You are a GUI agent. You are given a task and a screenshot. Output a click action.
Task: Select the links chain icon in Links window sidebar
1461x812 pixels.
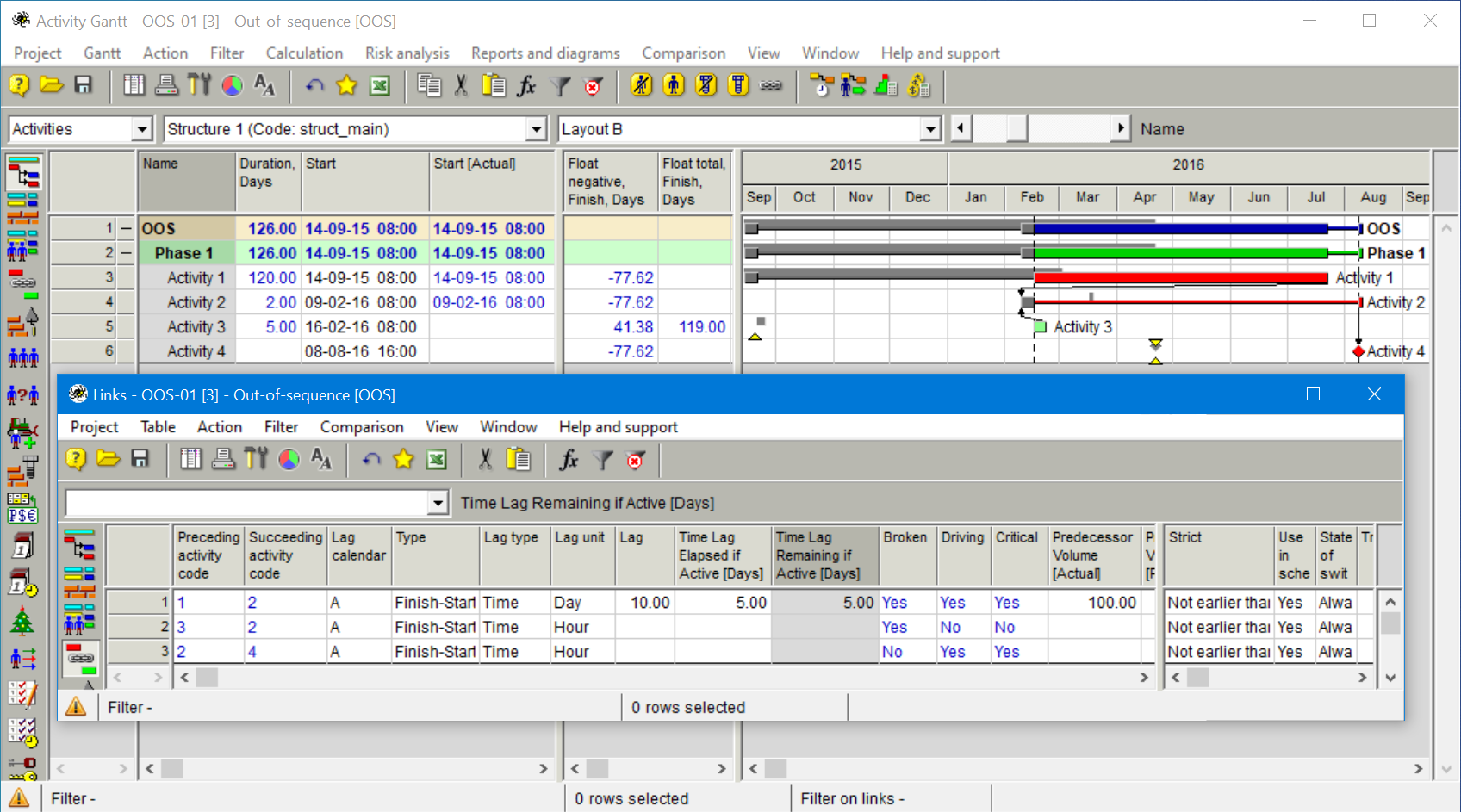point(81,658)
